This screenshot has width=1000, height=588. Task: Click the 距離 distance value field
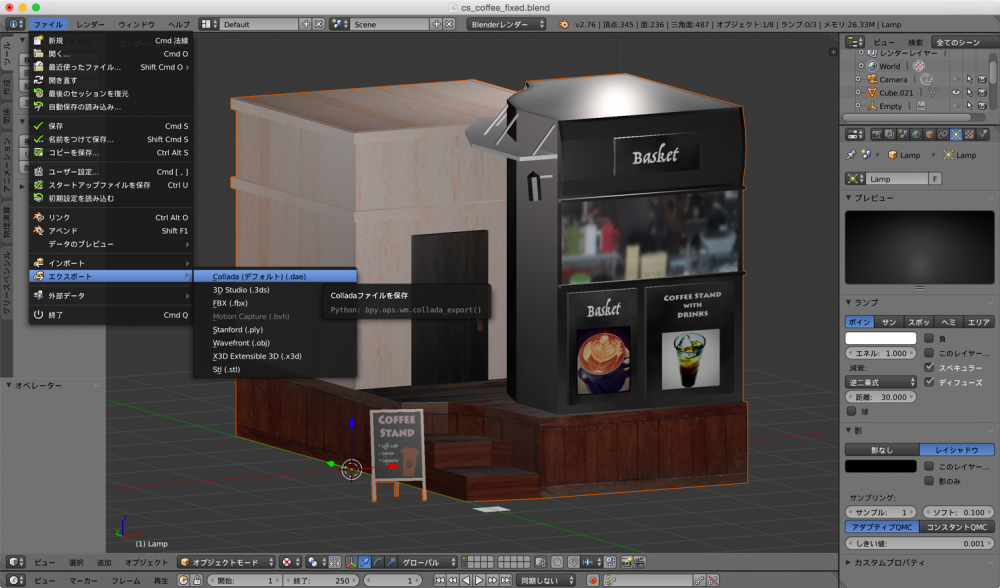[879, 396]
